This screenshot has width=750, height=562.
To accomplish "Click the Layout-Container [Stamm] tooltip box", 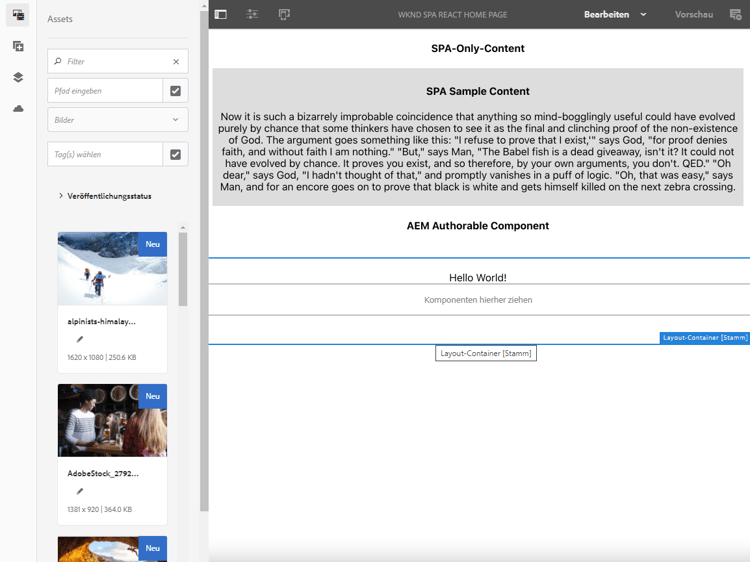I will 485,353.
